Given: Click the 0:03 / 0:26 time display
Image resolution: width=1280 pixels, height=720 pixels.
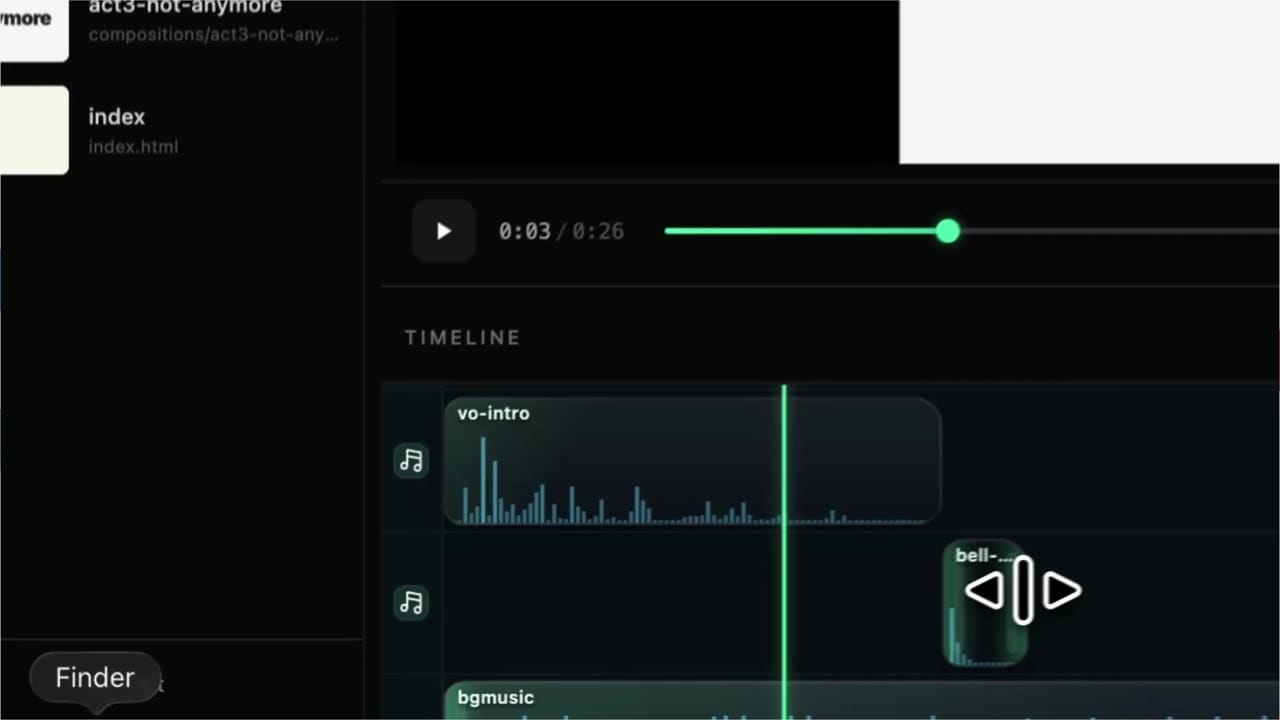Looking at the screenshot, I should click(x=561, y=231).
